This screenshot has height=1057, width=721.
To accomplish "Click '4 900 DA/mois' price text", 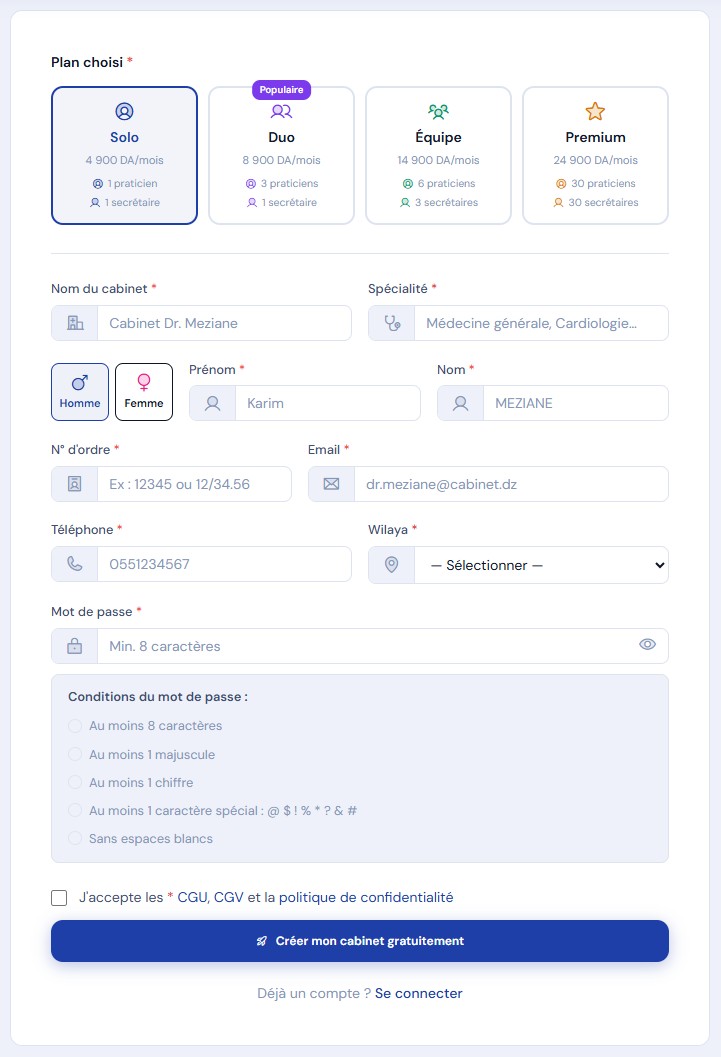I will [x=124, y=160].
